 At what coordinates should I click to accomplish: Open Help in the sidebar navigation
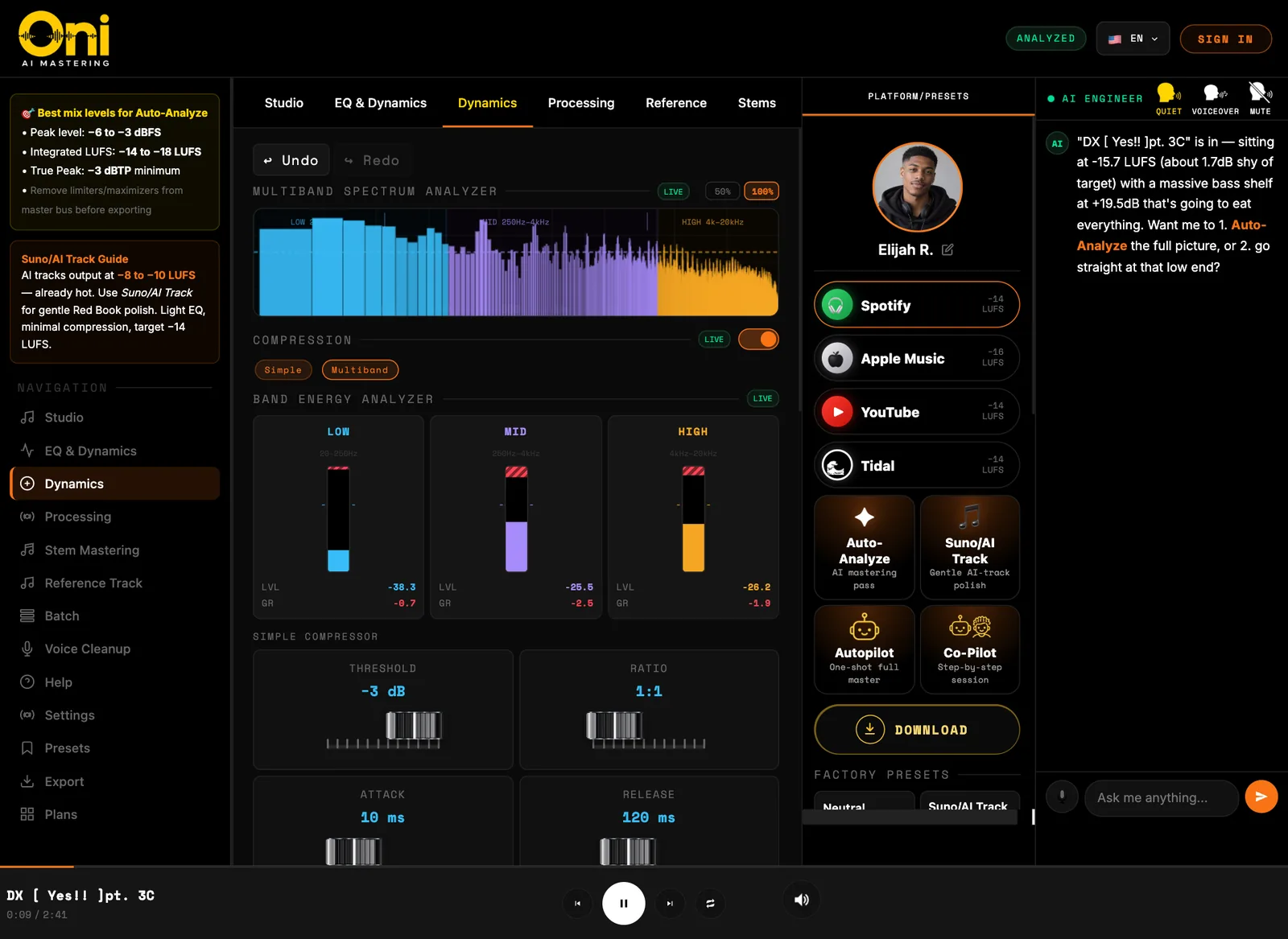pos(114,682)
